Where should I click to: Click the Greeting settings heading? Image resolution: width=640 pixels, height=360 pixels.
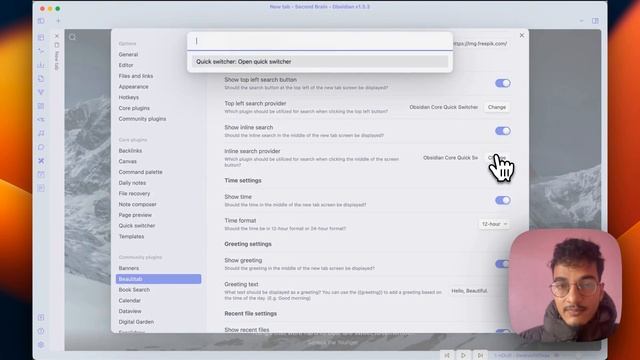point(248,244)
